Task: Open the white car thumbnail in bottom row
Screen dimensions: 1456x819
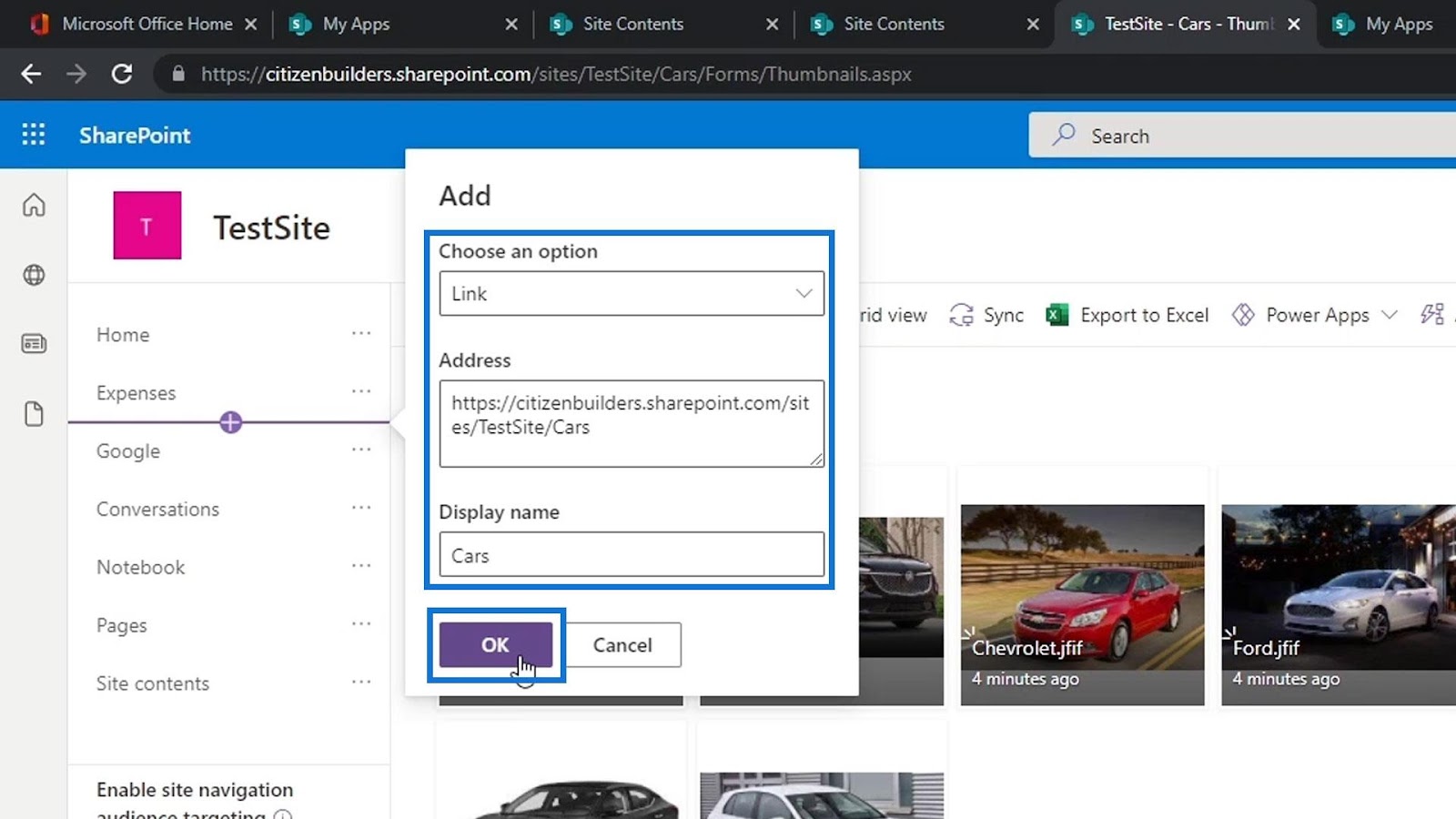Action: coord(822,795)
